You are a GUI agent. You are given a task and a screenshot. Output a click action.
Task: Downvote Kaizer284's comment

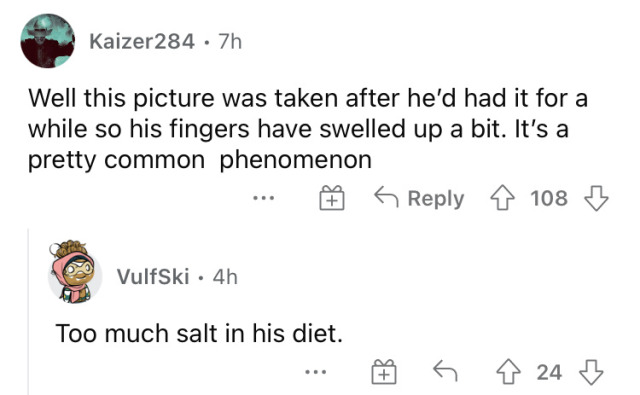[x=596, y=198]
